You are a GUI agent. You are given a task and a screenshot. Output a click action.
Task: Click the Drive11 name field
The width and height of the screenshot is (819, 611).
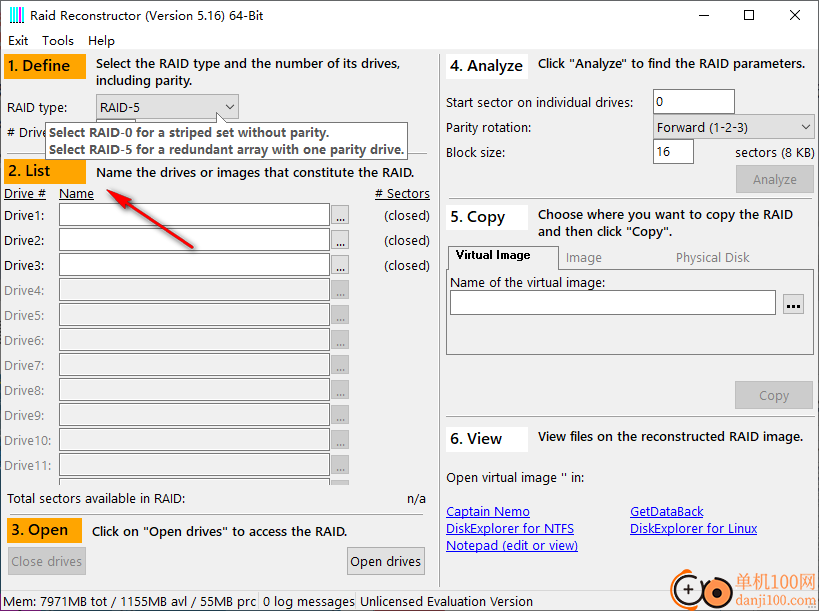tap(194, 465)
